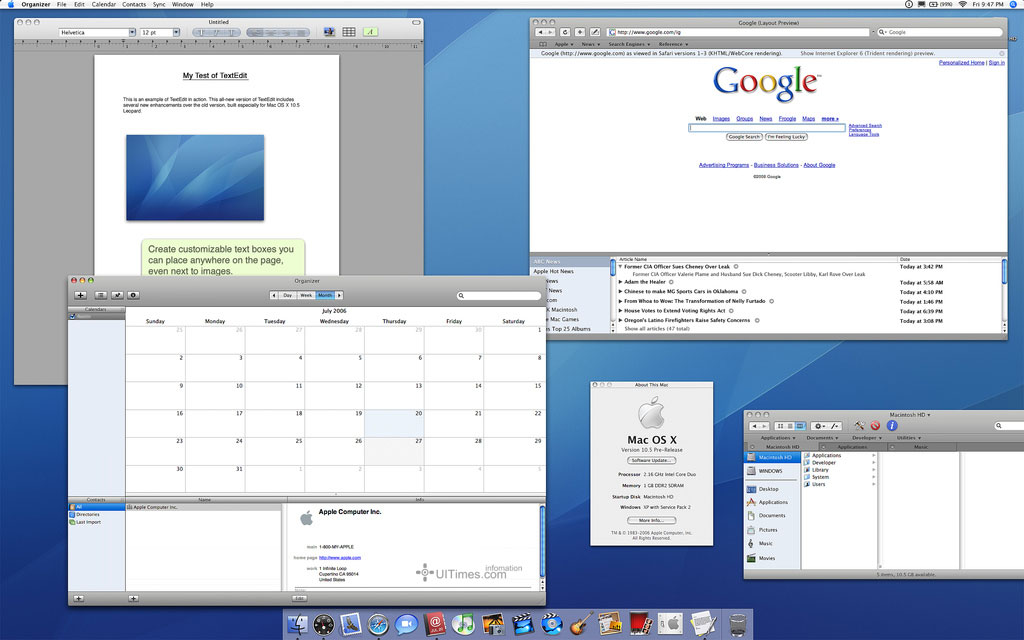The width and height of the screenshot is (1024, 640).
Task: Click the wallpaper image in TextEdit document
Action: point(195,178)
